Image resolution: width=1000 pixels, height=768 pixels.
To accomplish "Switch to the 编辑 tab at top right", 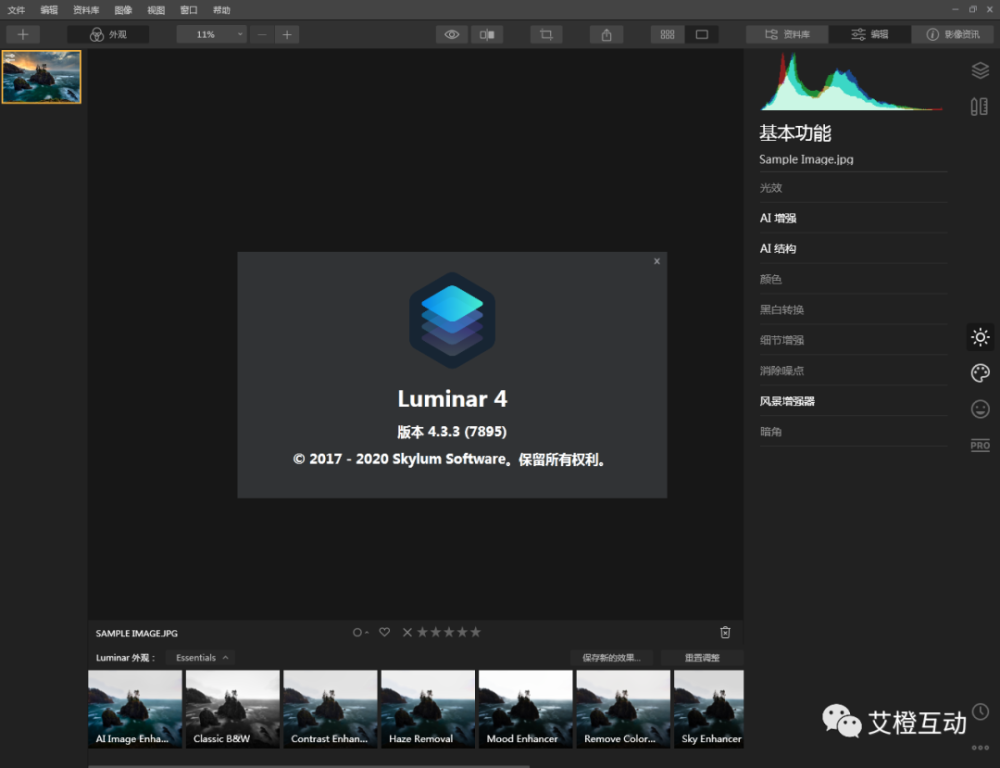I will (869, 34).
